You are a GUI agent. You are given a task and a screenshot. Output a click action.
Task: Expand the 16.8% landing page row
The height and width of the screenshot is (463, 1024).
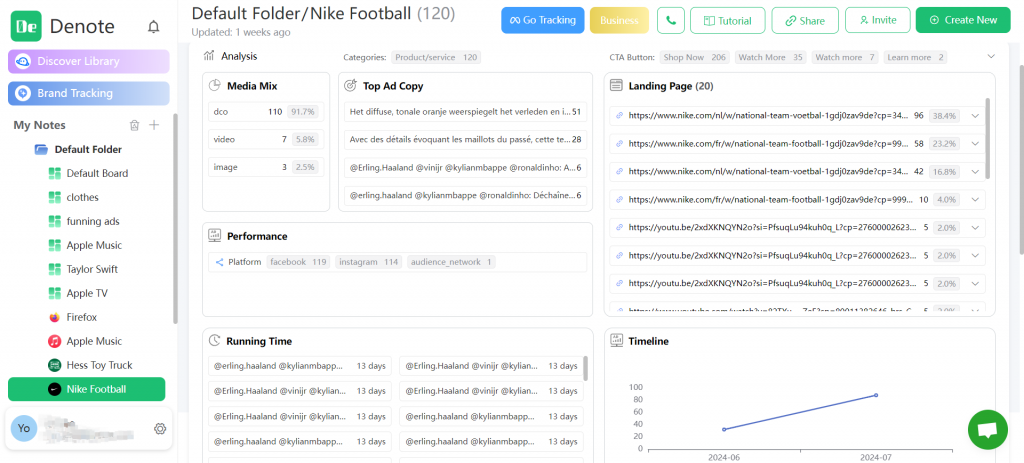[976, 172]
